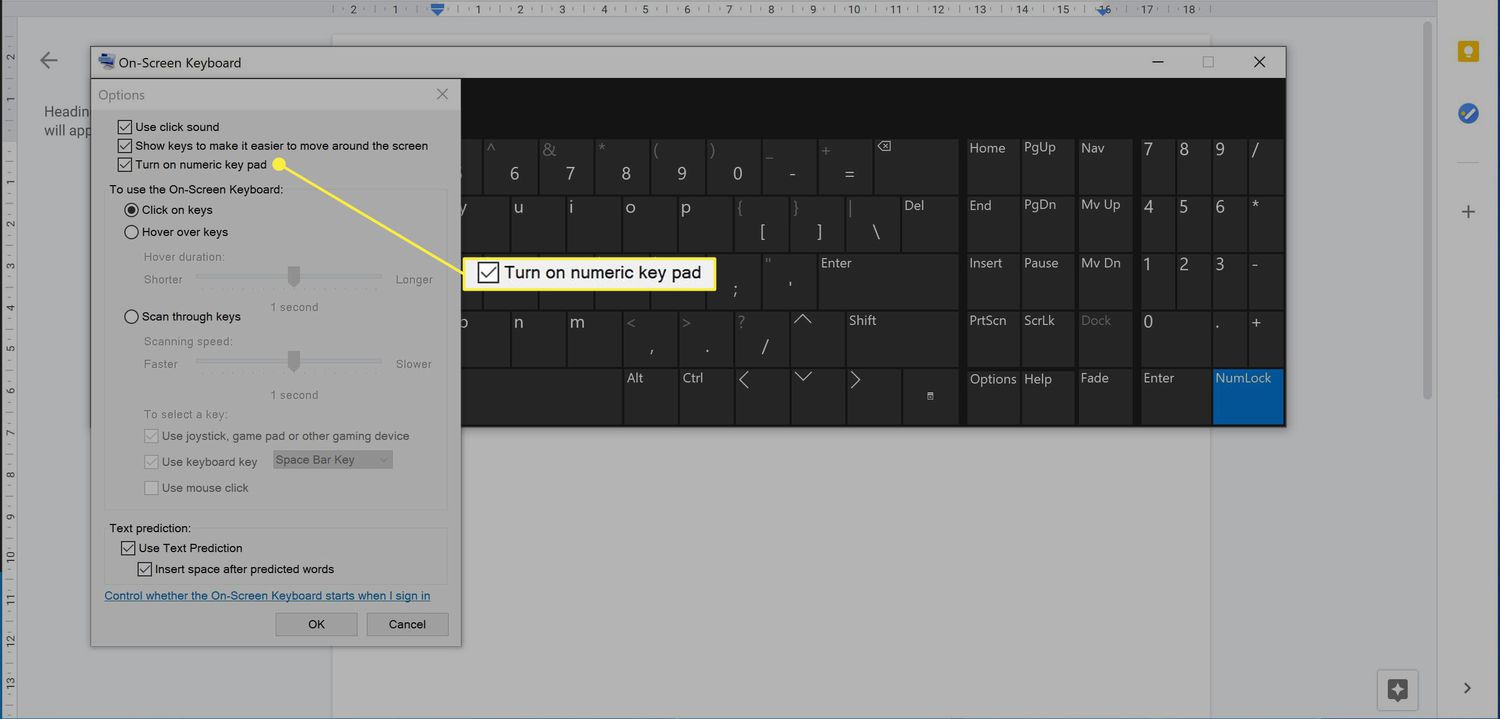Uncheck Turn on numeric key pad

point(125,165)
